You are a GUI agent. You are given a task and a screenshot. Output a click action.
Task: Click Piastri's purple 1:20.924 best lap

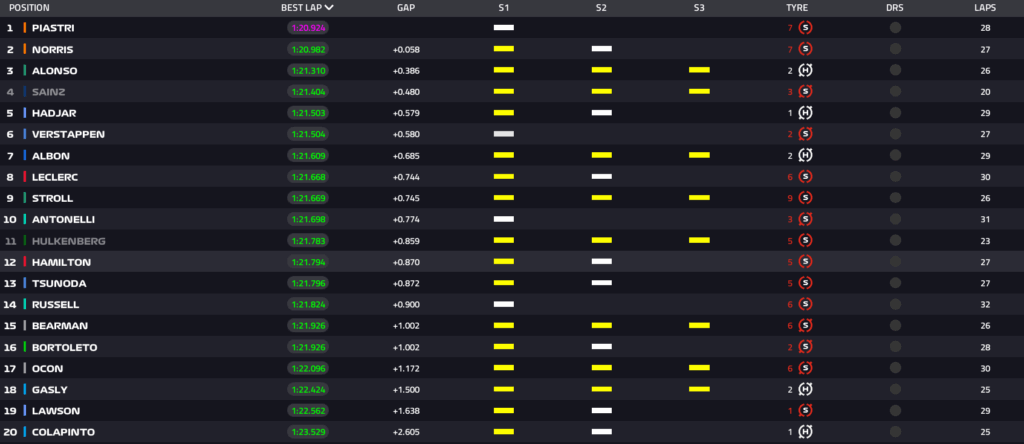[x=308, y=28]
